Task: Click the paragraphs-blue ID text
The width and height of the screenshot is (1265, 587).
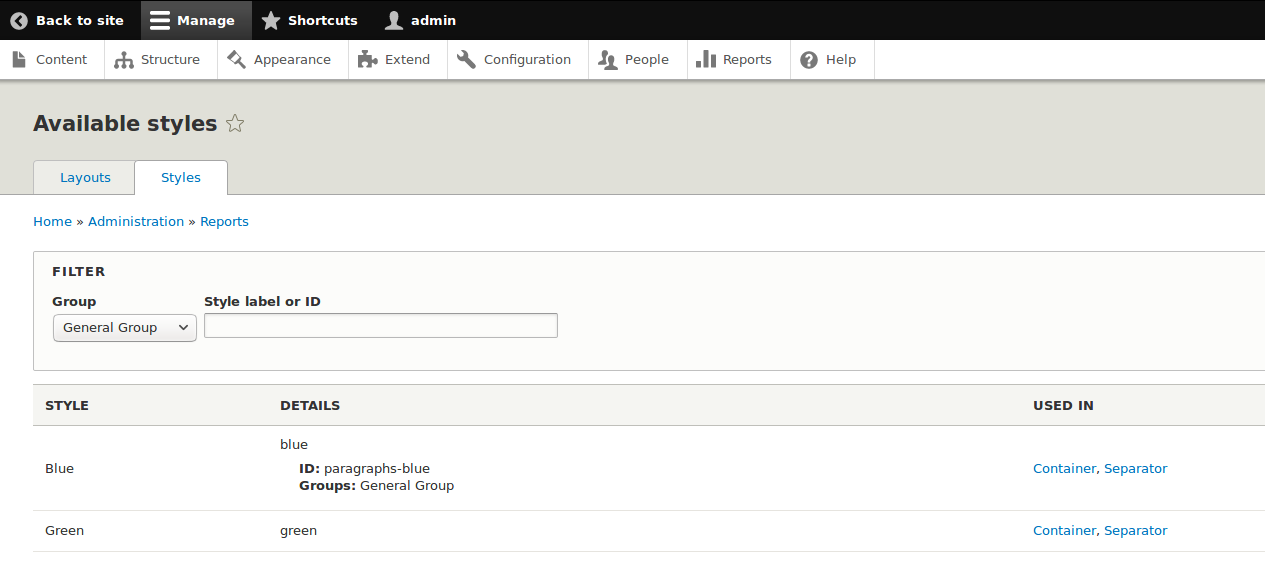Action: (377, 468)
